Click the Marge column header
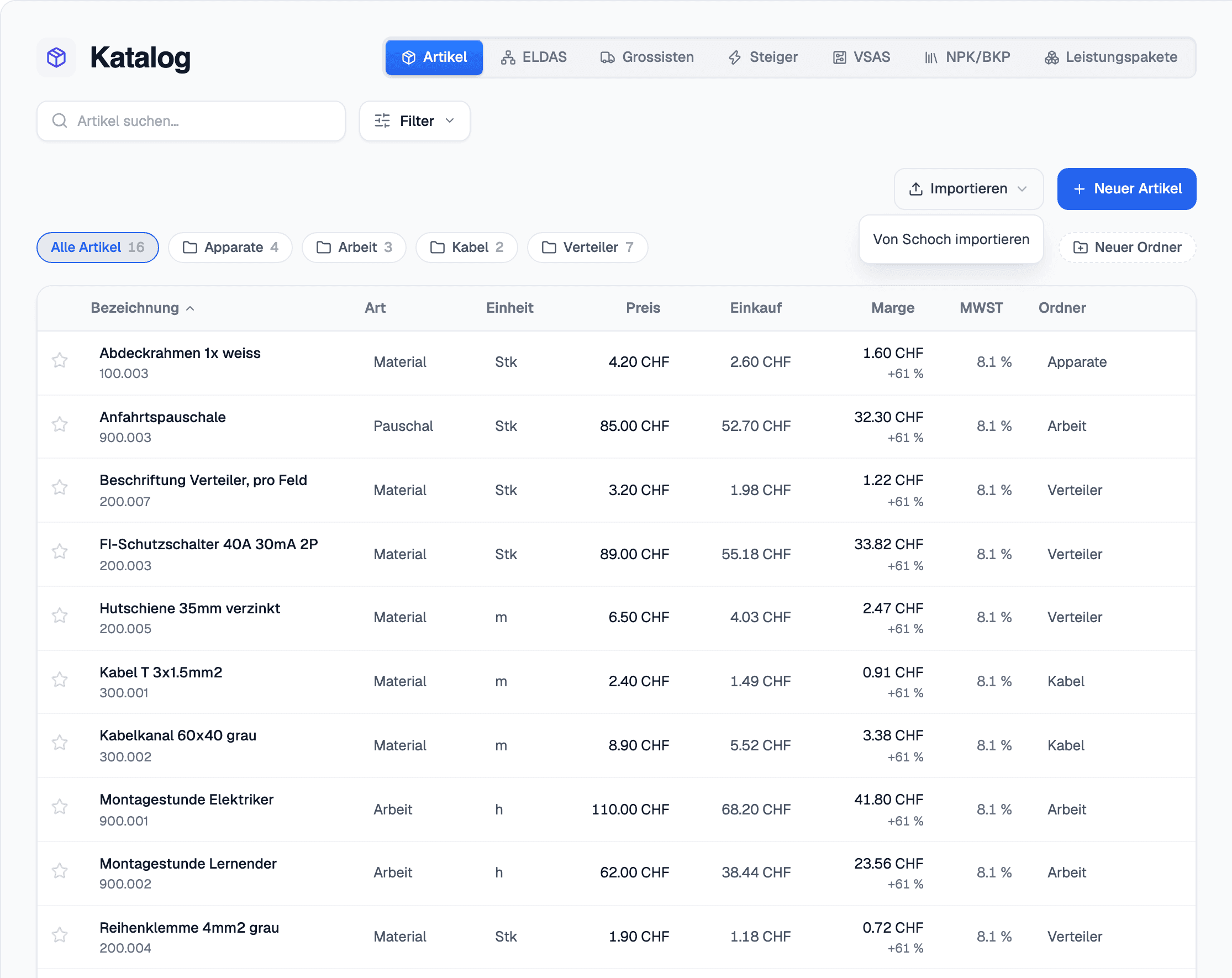 pyautogui.click(x=893, y=308)
